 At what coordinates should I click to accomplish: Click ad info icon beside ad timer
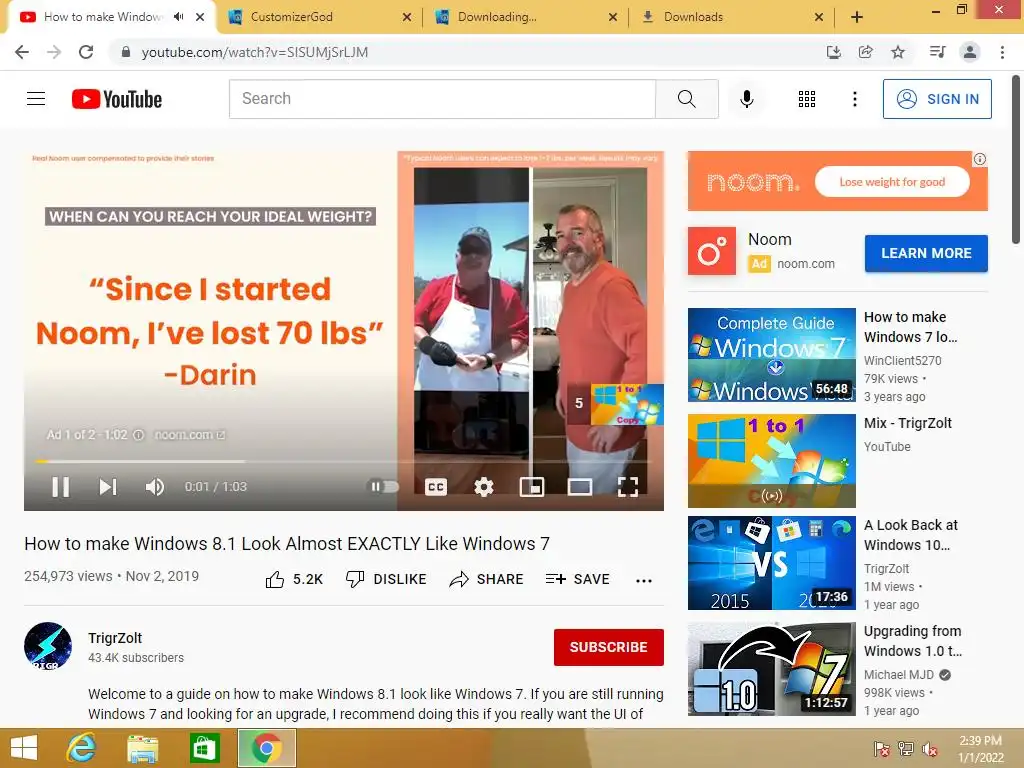138,435
